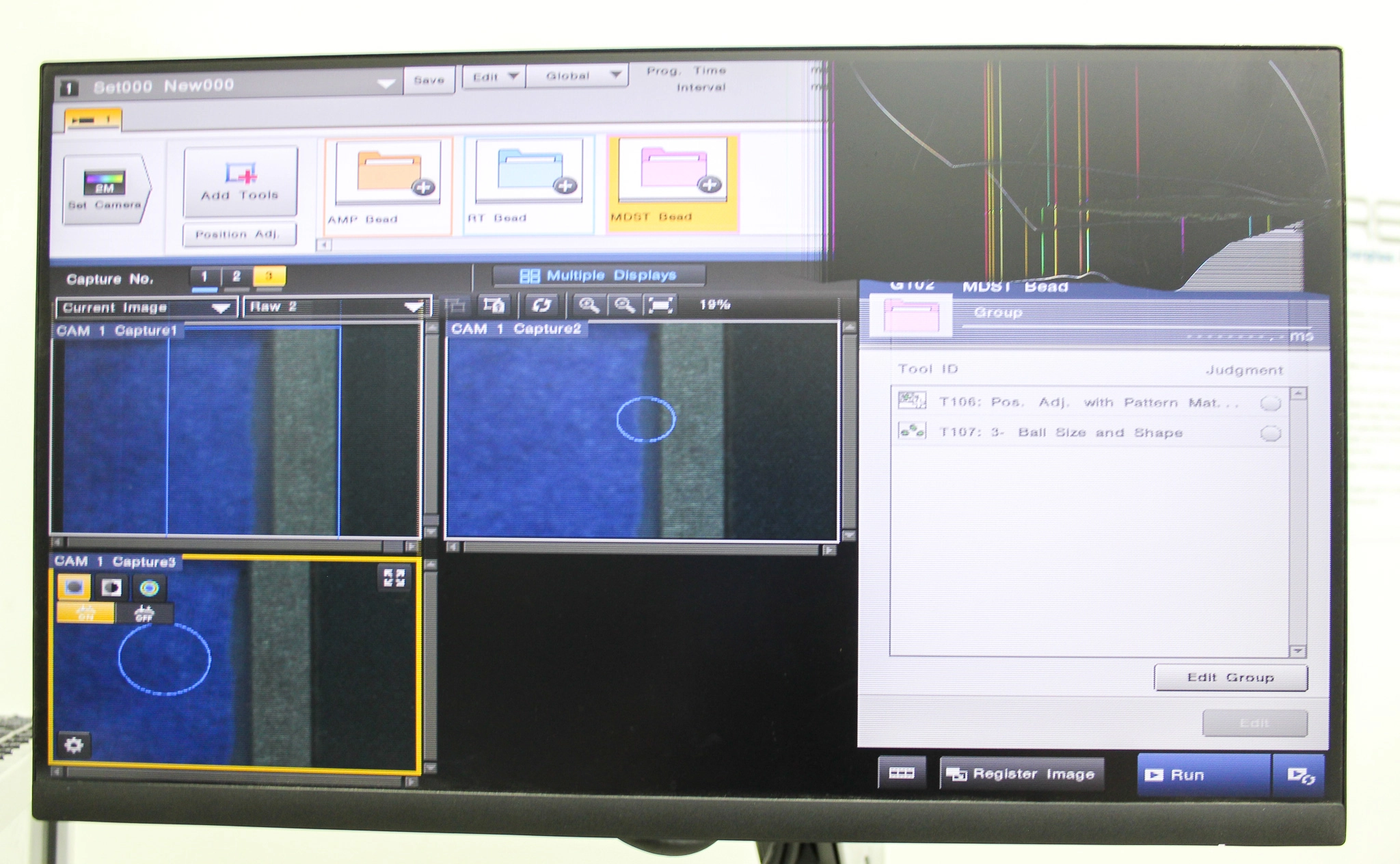Click the greyed-out Edit button
Screen dimensions: 1400x864
[x=1254, y=723]
